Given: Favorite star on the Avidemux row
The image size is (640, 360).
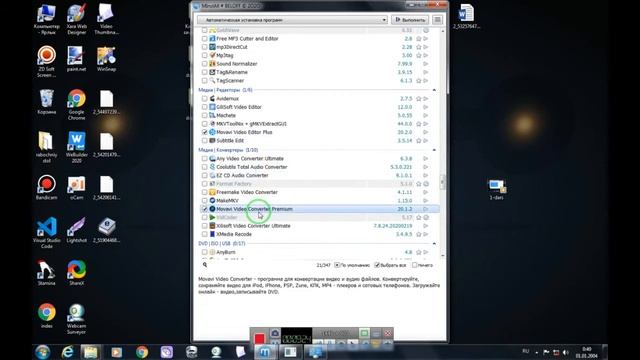Looking at the screenshot, I should [x=418, y=99].
